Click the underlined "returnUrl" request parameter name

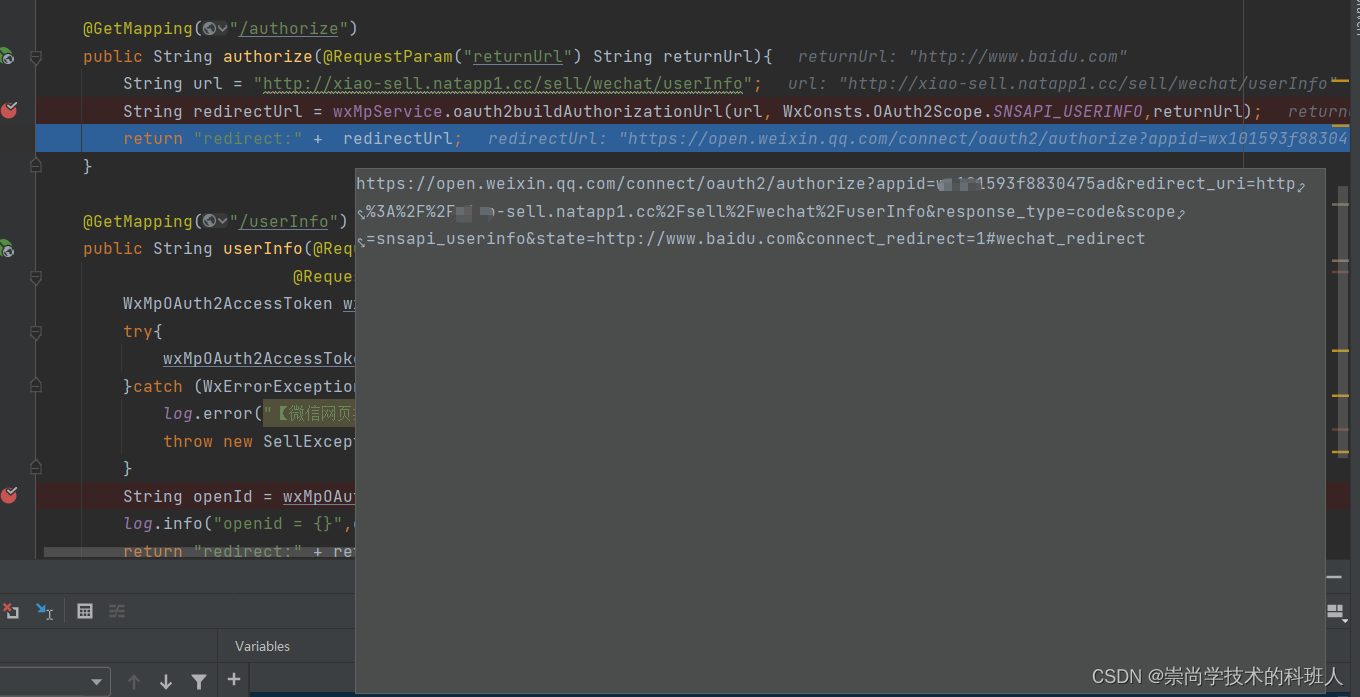pyautogui.click(x=518, y=57)
